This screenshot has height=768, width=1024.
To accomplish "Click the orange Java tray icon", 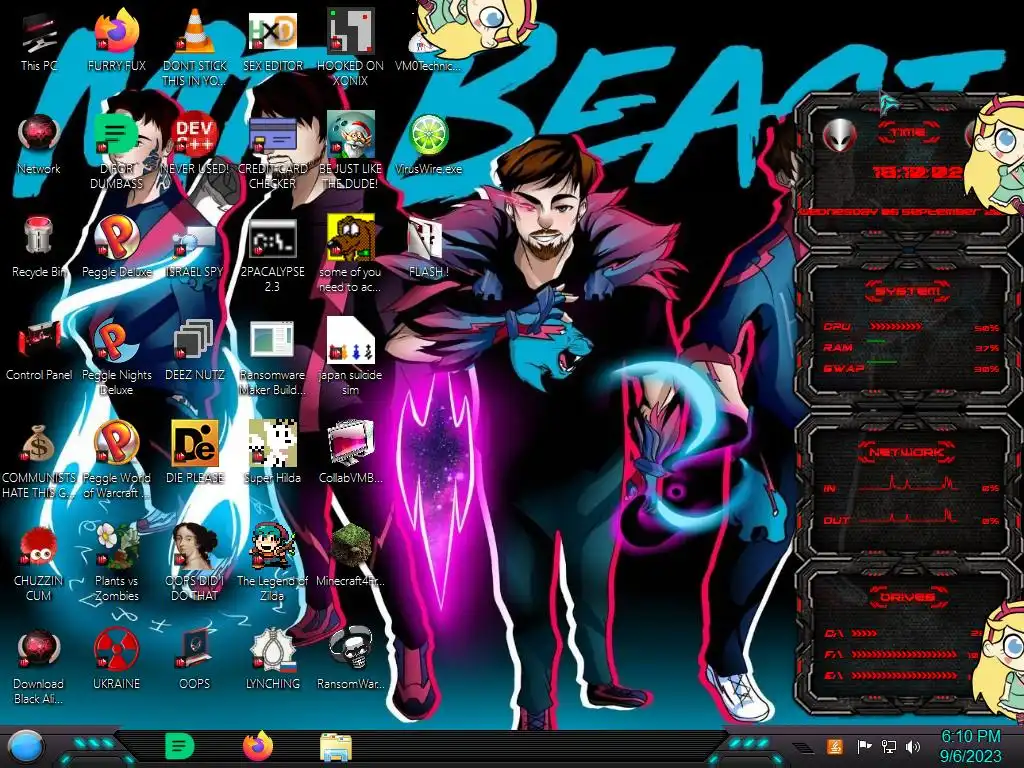I will 834,746.
